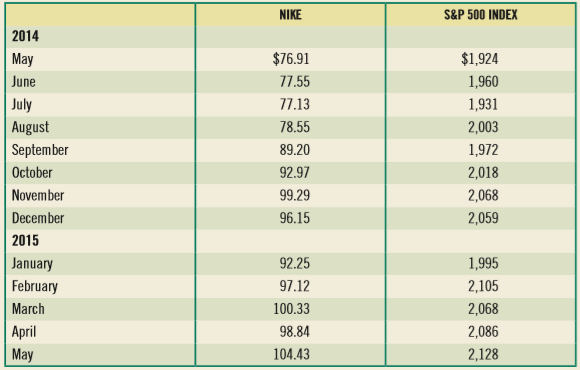
Task: Select S&P value 1,972 in September row
Action: pyautogui.click(x=483, y=150)
